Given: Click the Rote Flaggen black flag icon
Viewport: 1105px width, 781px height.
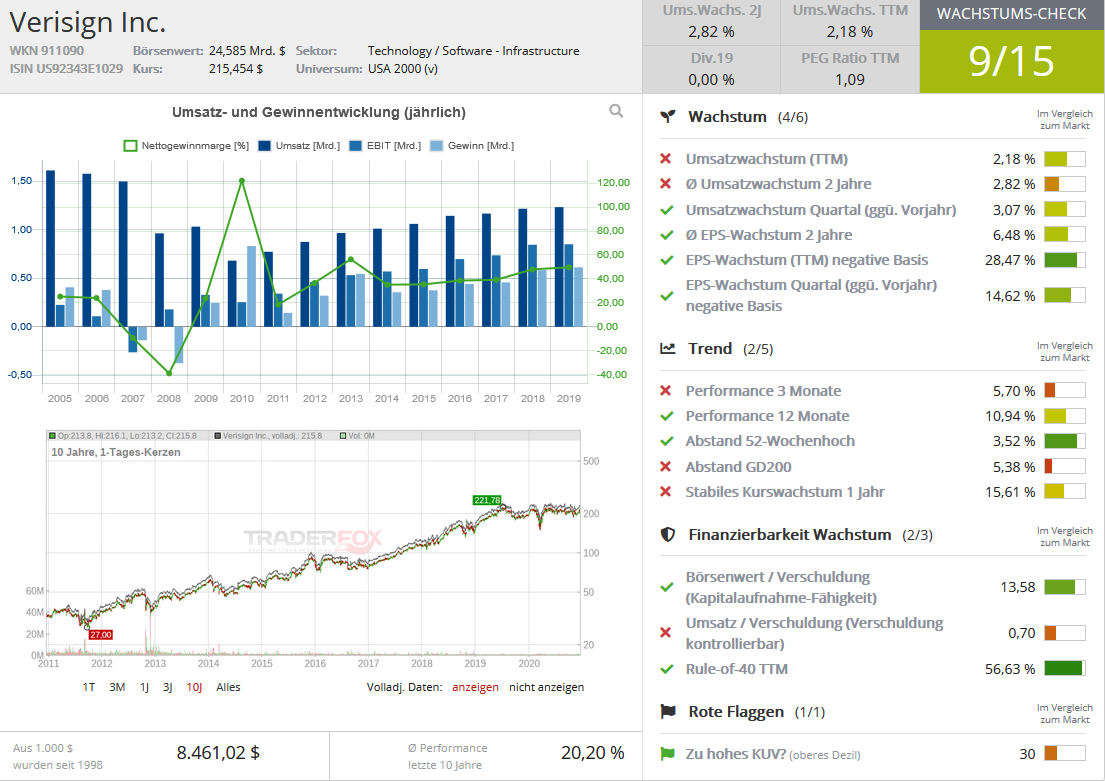Looking at the screenshot, I should tap(667, 712).
